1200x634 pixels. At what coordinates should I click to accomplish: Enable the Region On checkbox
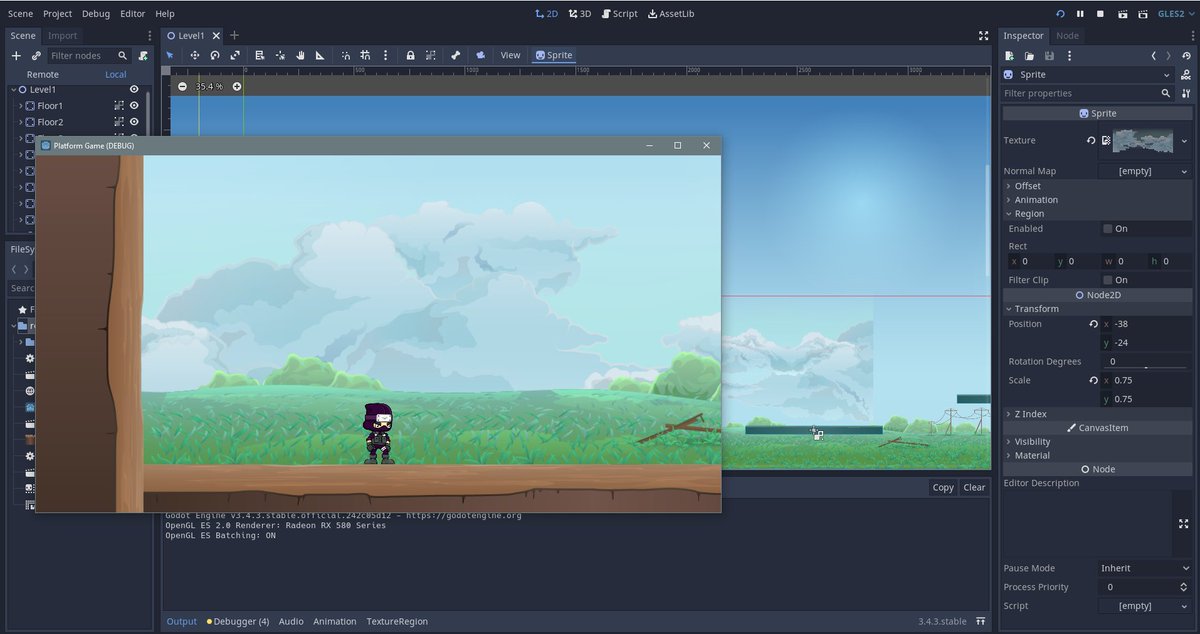tap(1110, 228)
